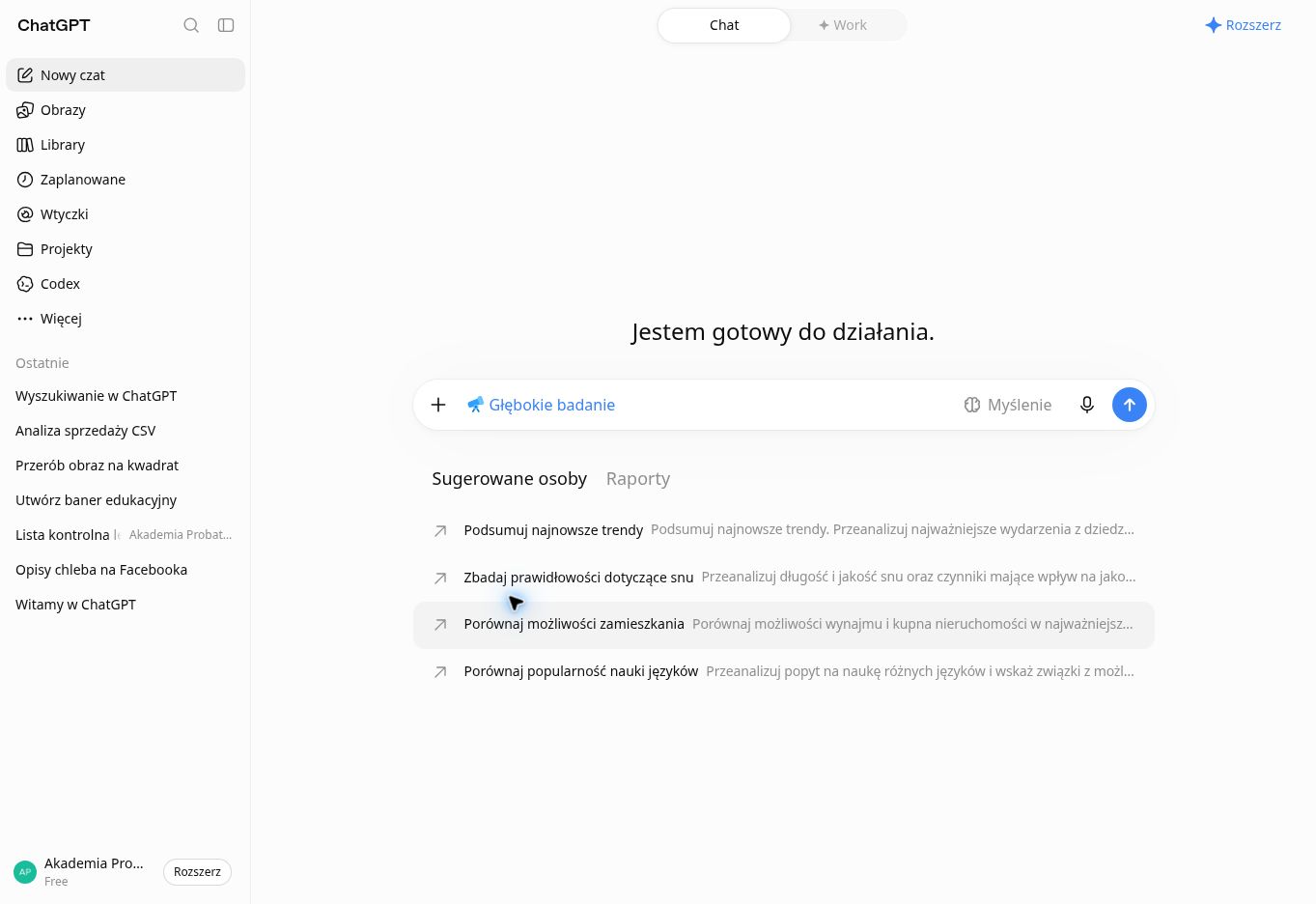Image resolution: width=1316 pixels, height=904 pixels.
Task: Click the sparkle icon next to Rozszerz
Action: click(1214, 25)
